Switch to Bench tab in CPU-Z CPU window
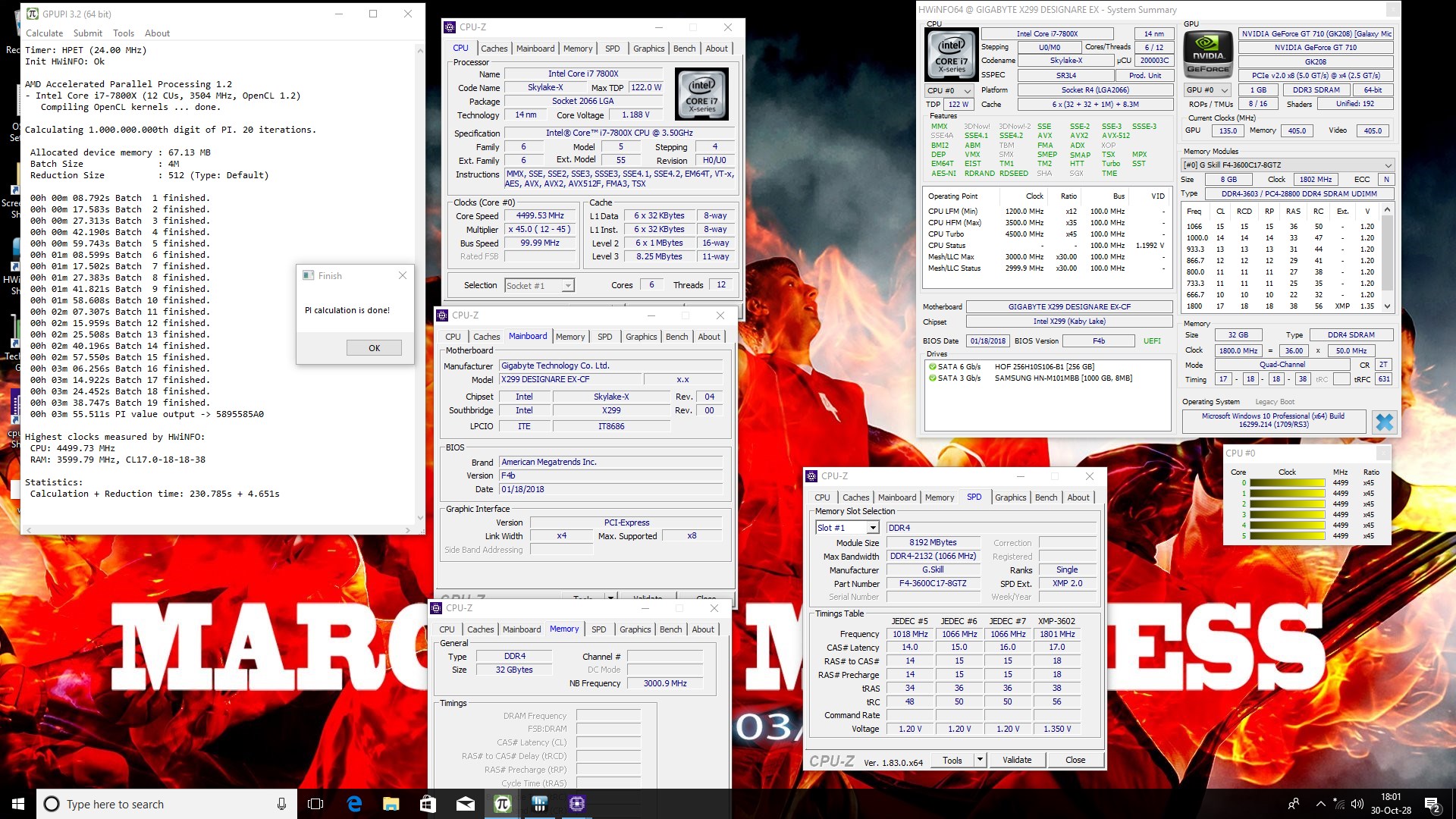The height and width of the screenshot is (819, 1456). pos(685,49)
